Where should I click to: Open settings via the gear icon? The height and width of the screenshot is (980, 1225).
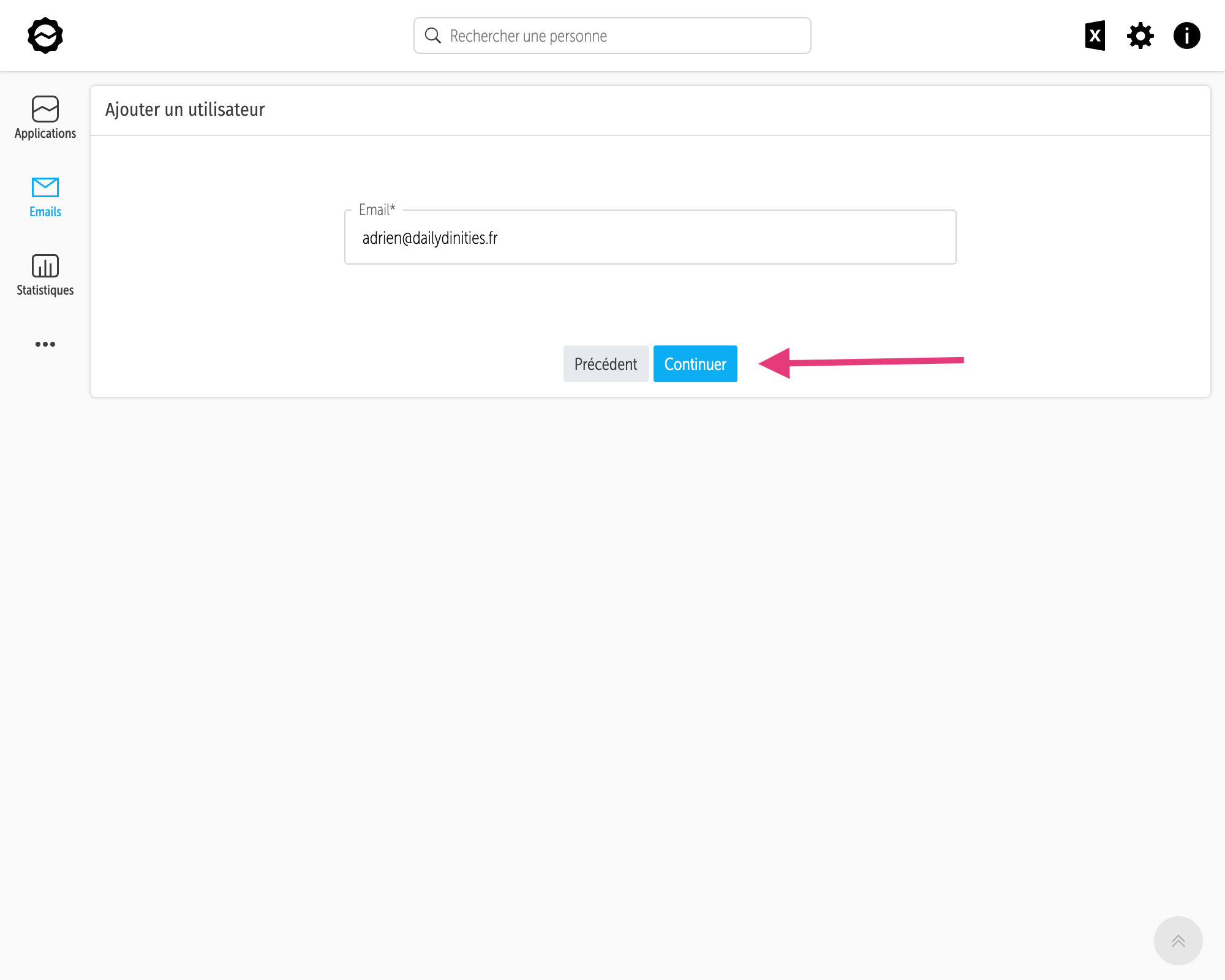(x=1140, y=36)
